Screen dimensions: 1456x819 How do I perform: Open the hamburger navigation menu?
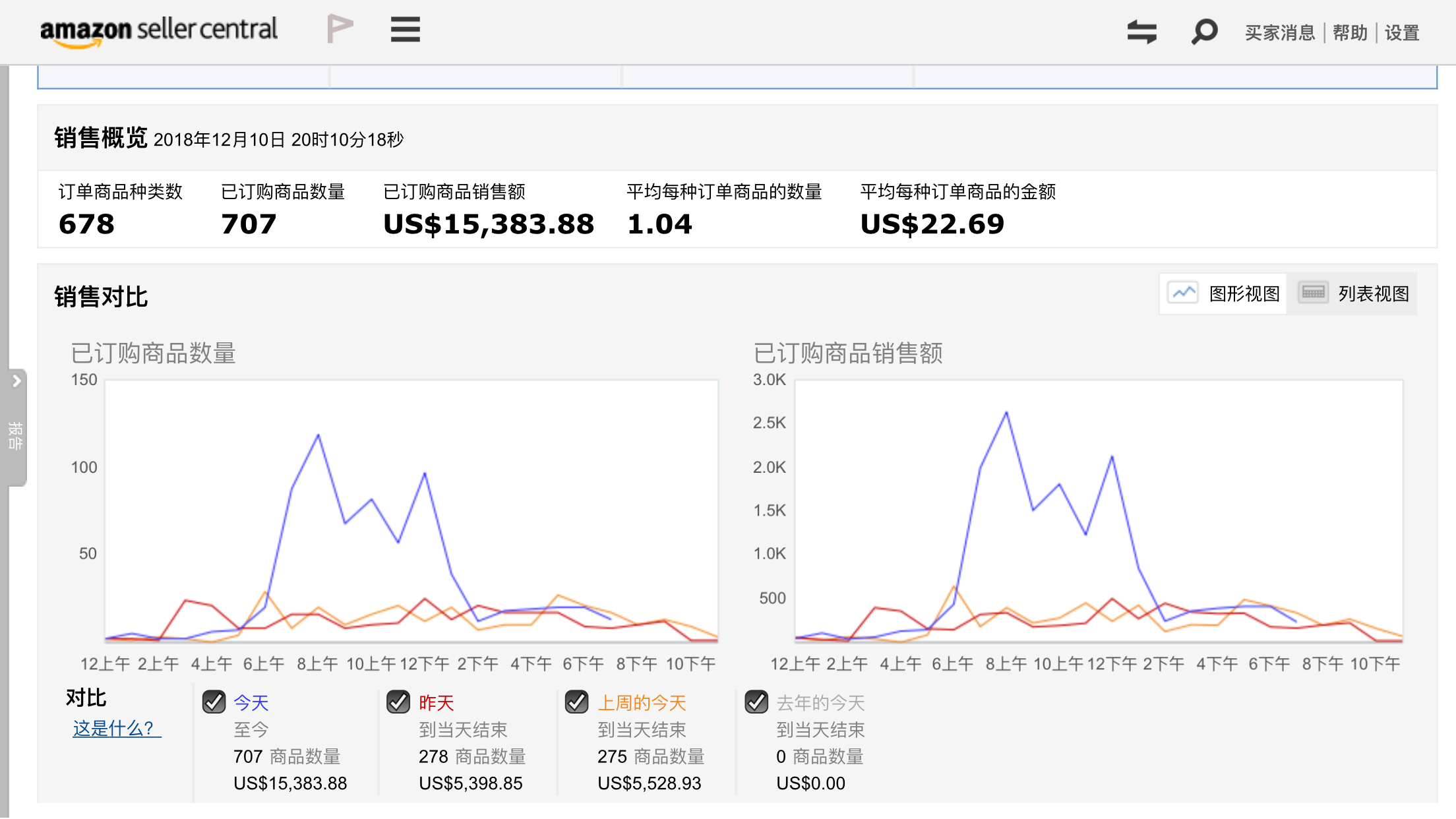coord(405,30)
